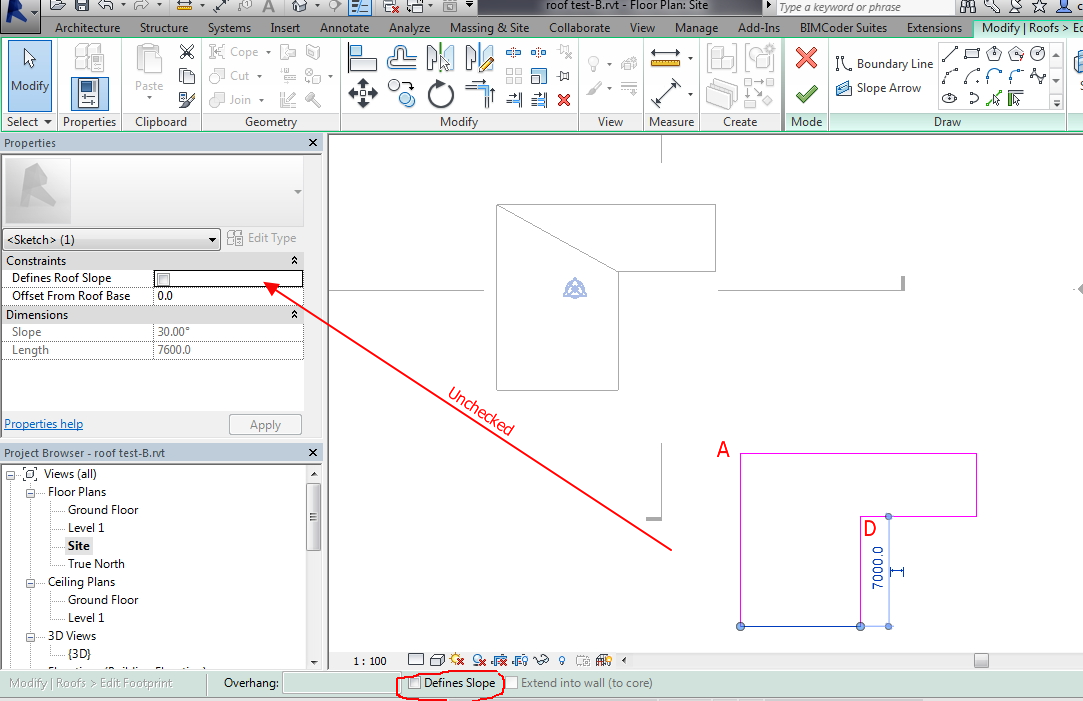Click the 1 : 100 view scale
The image size is (1083, 701).
(x=370, y=661)
